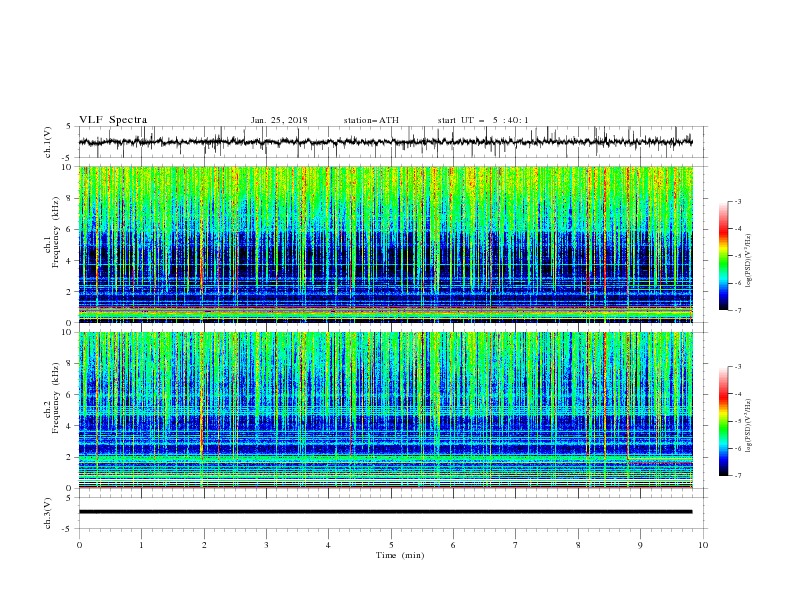
Task: Click time axis tick label "5"
Action: click(391, 545)
